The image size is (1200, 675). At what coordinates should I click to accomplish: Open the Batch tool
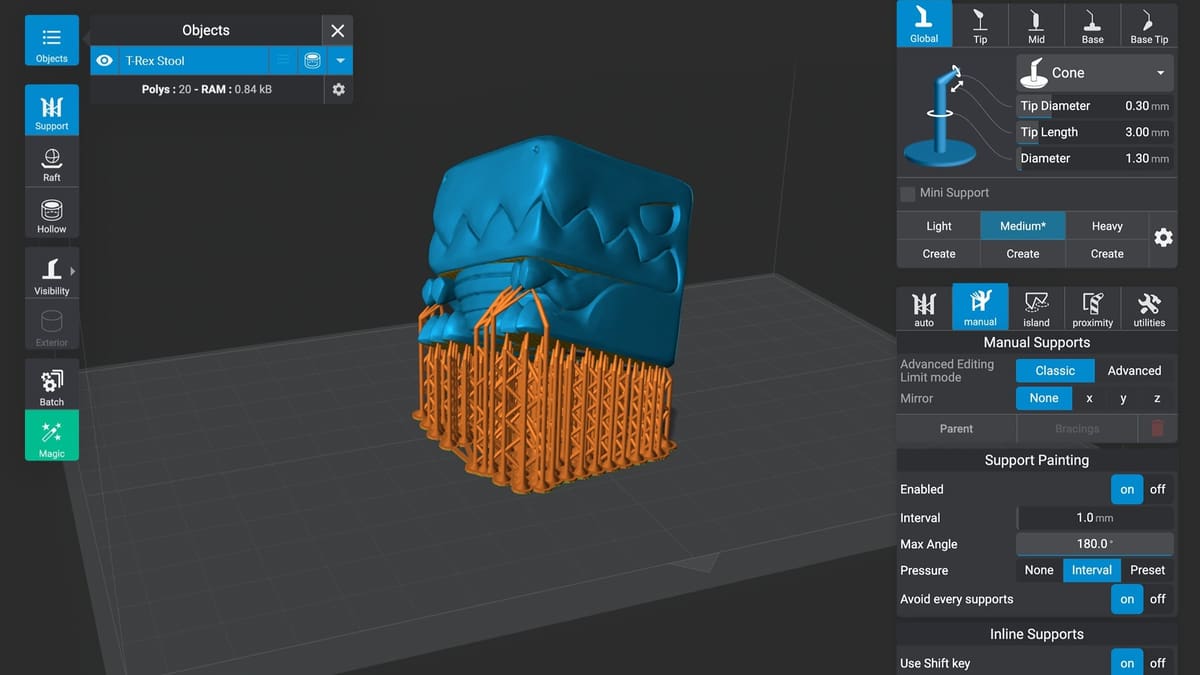(51, 387)
